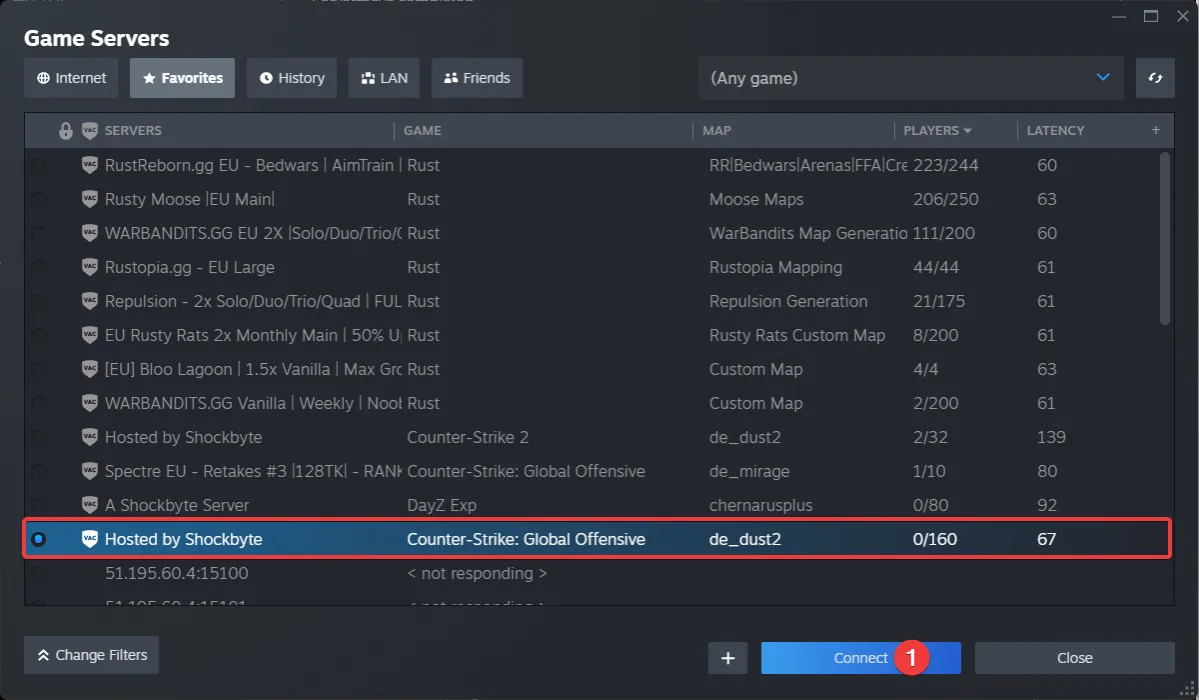This screenshot has height=700, width=1199.
Task: Click the VAC shield column header icon
Action: (89, 131)
